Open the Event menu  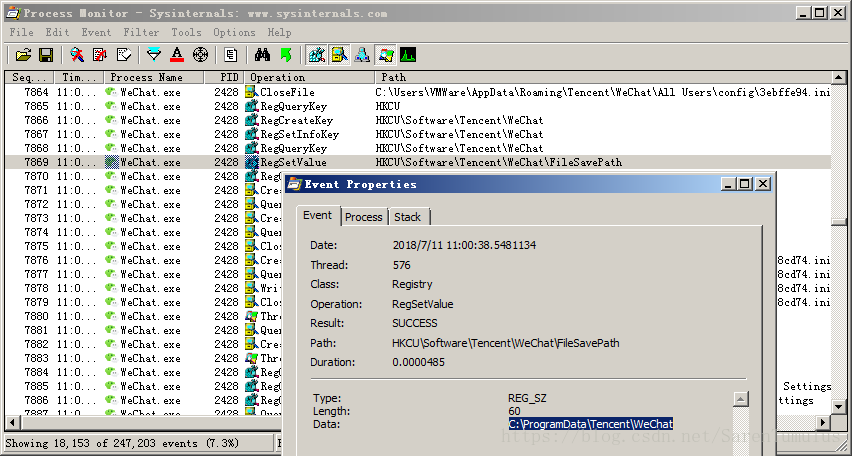(97, 33)
